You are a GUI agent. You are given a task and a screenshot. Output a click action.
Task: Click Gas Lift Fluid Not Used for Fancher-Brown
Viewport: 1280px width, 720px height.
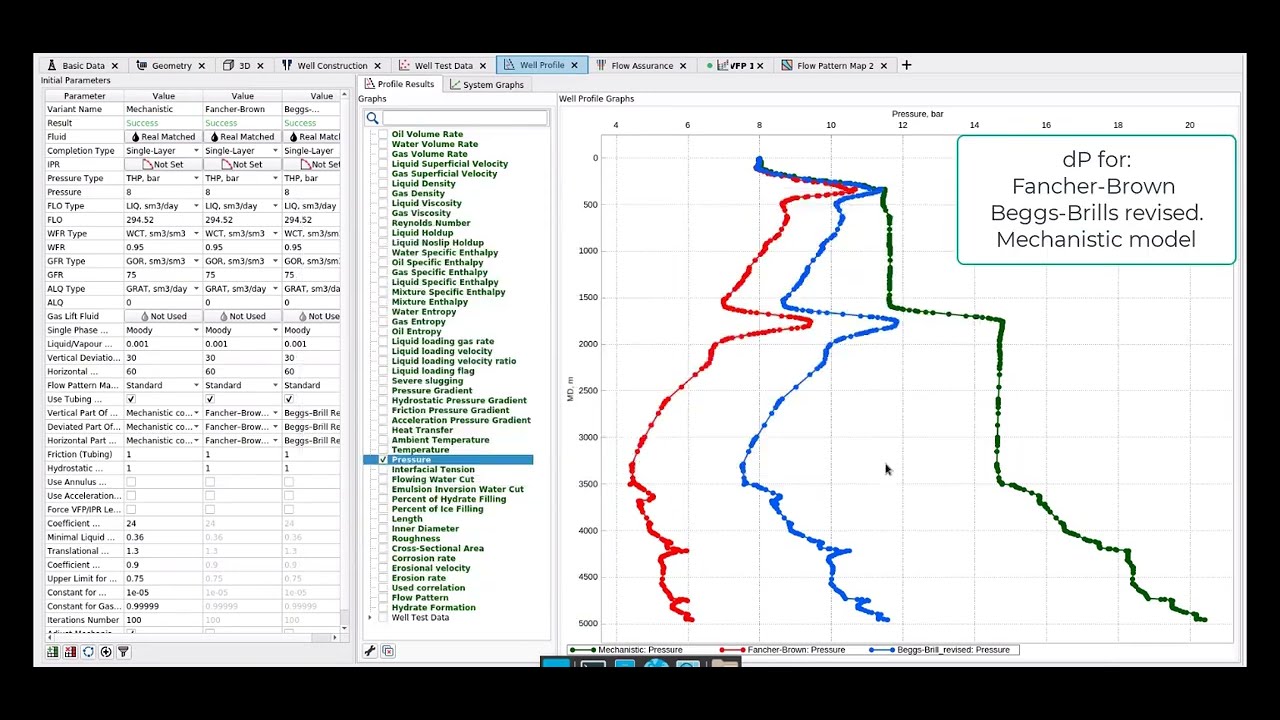(241, 316)
